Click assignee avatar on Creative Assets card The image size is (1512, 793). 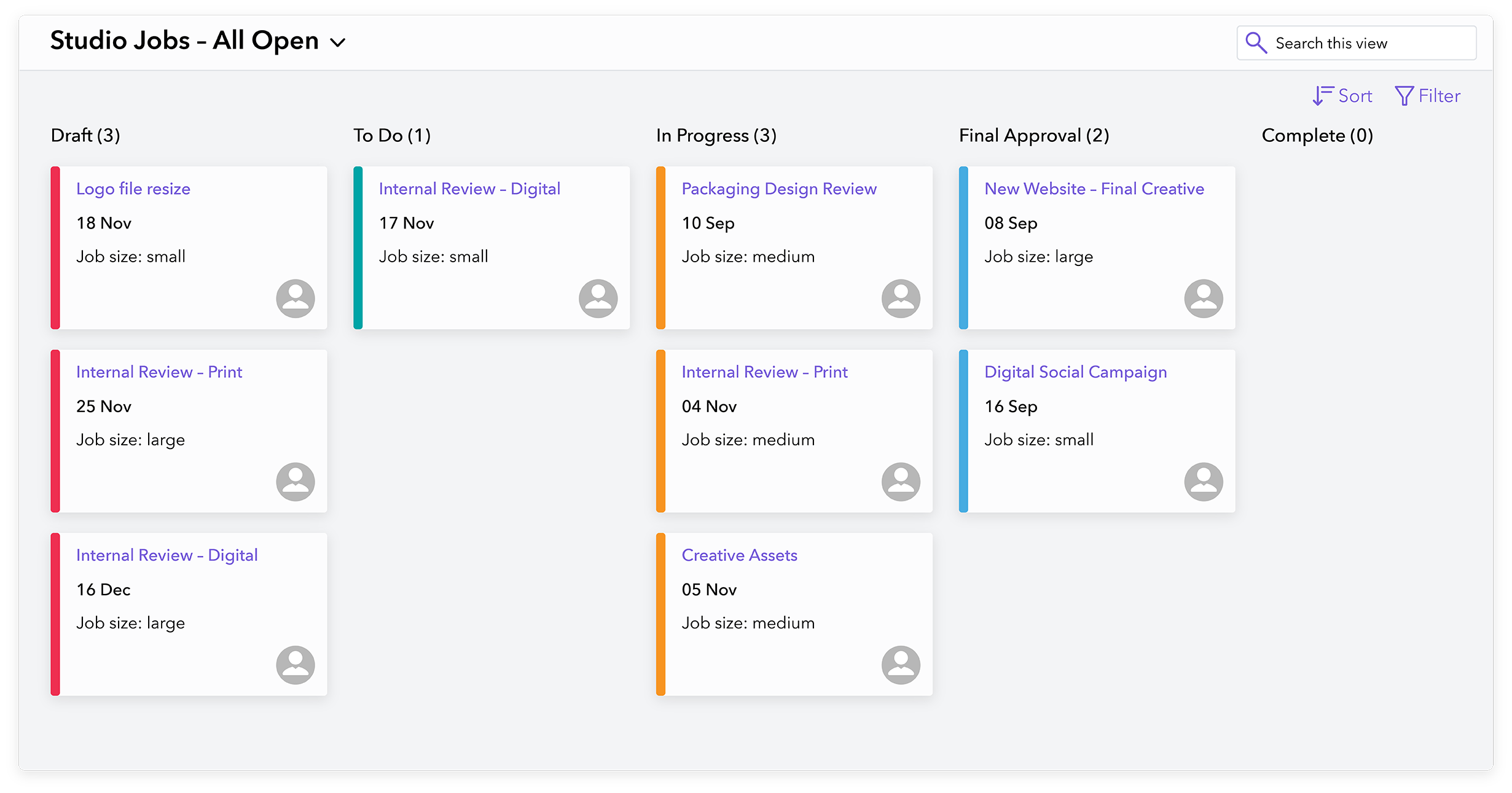901,665
